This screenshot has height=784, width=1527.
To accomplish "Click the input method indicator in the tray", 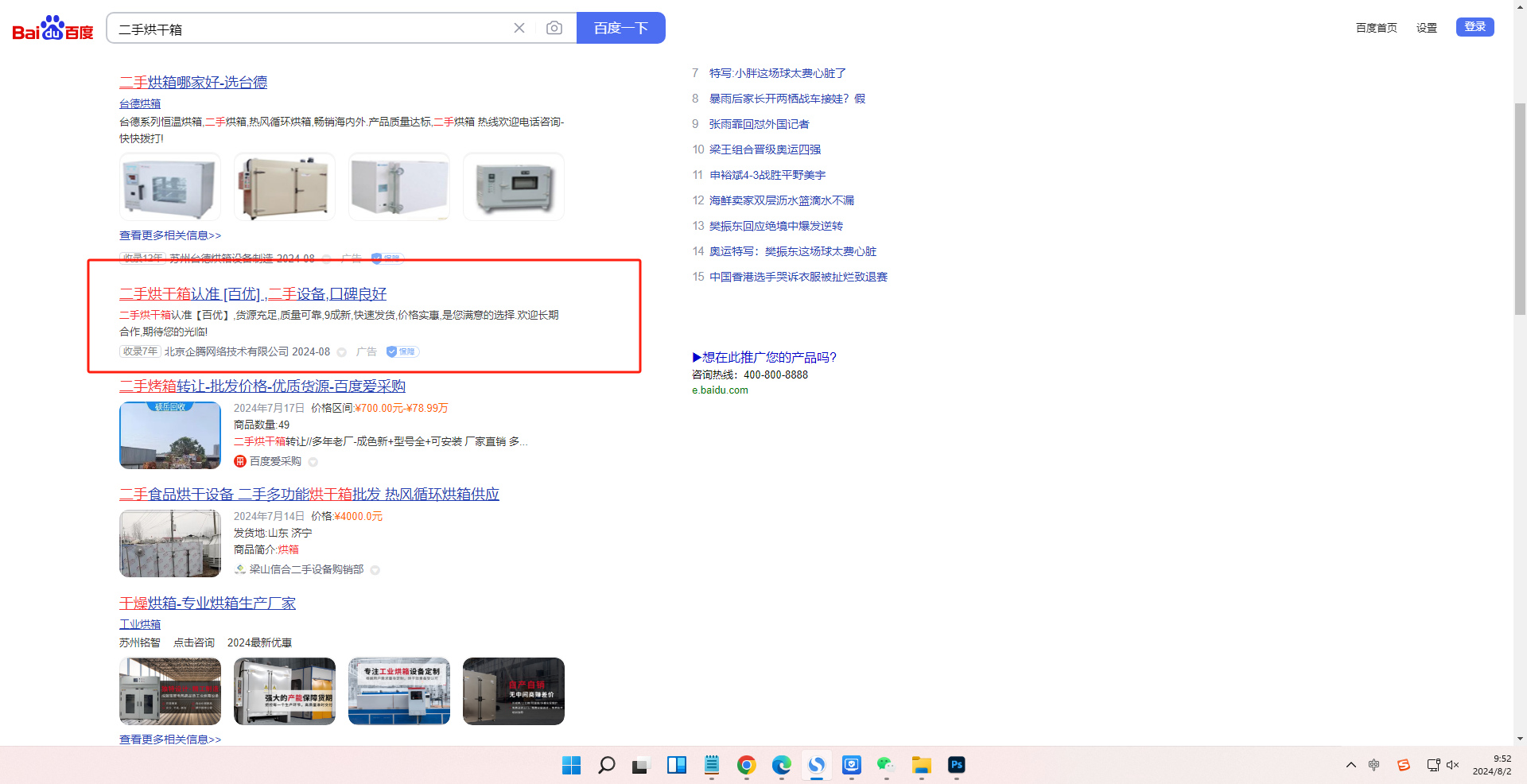I will click(x=1374, y=765).
